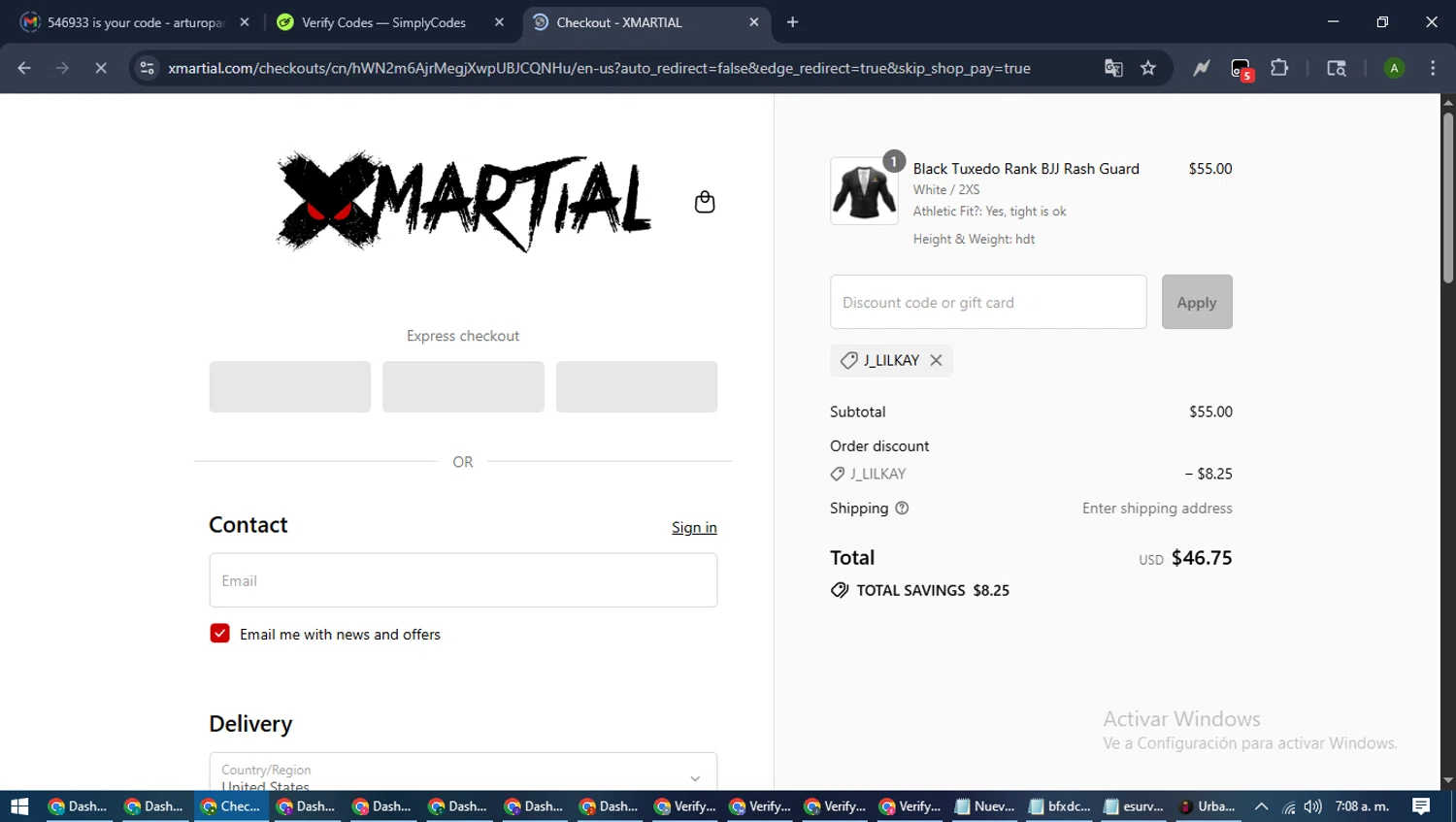Close the Gmail '546933 is your code' tab
Image resolution: width=1456 pixels, height=822 pixels.
click(245, 22)
